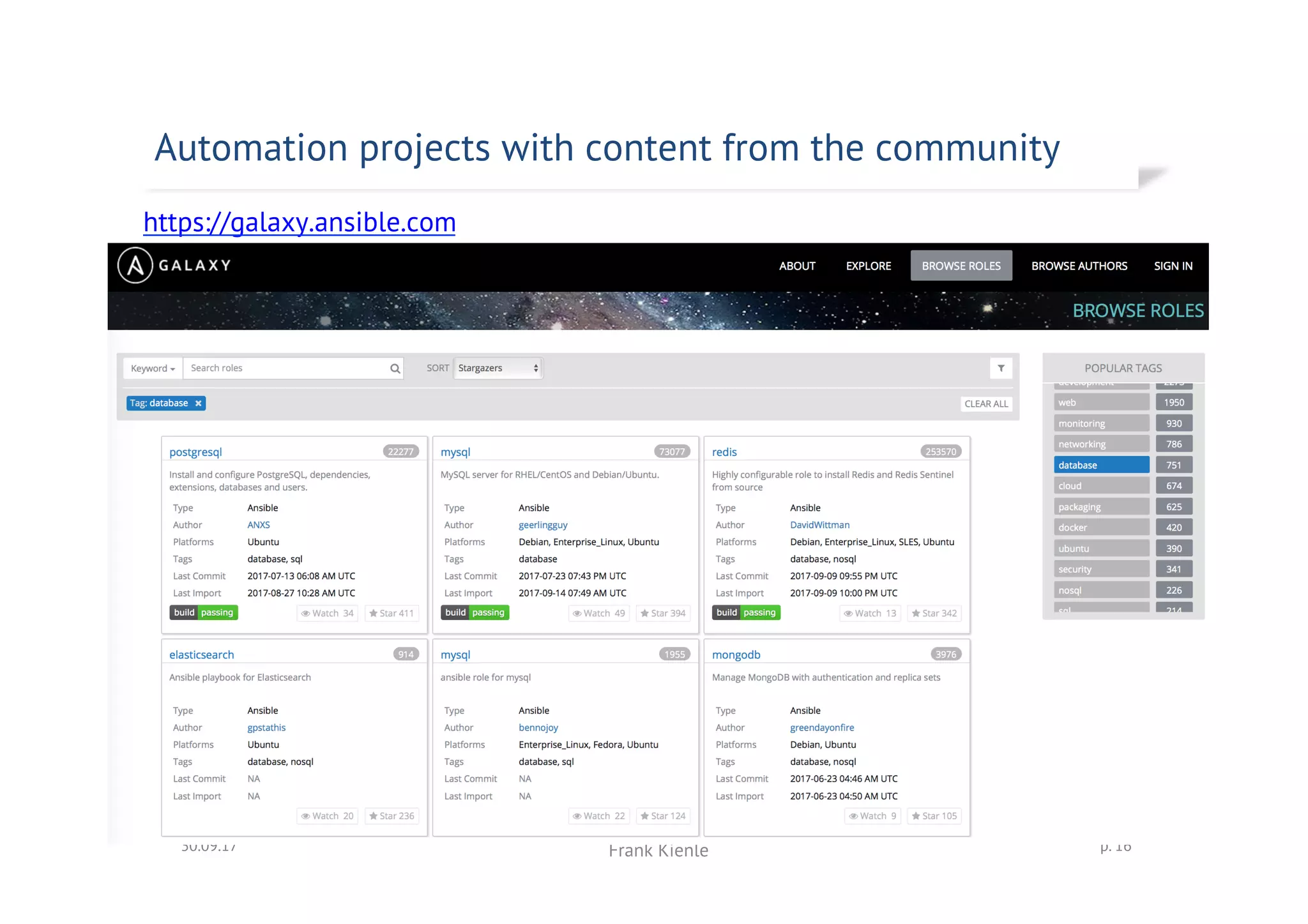The image size is (1308, 924).
Task: Select the networking popular tag
Action: (x=1101, y=444)
